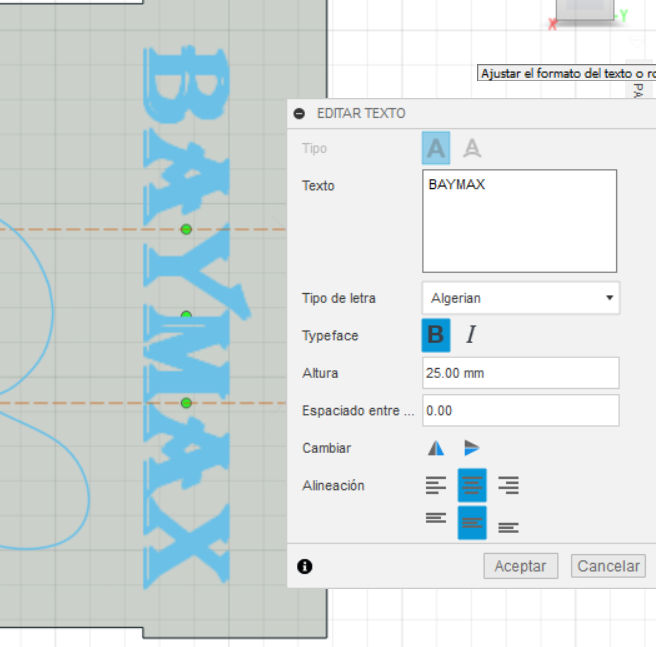Click inside the Texto box containing BAYMAX

tap(520, 221)
